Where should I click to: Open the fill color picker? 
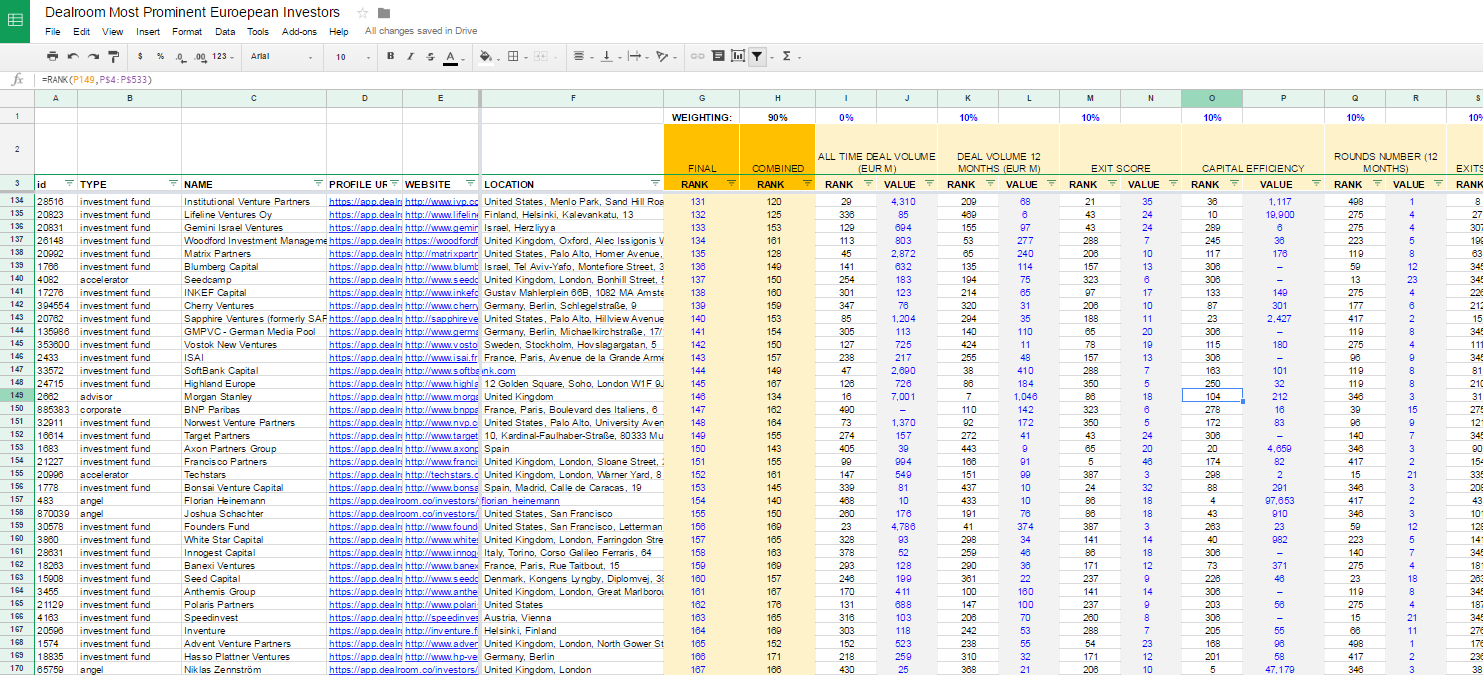pyautogui.click(x=488, y=57)
